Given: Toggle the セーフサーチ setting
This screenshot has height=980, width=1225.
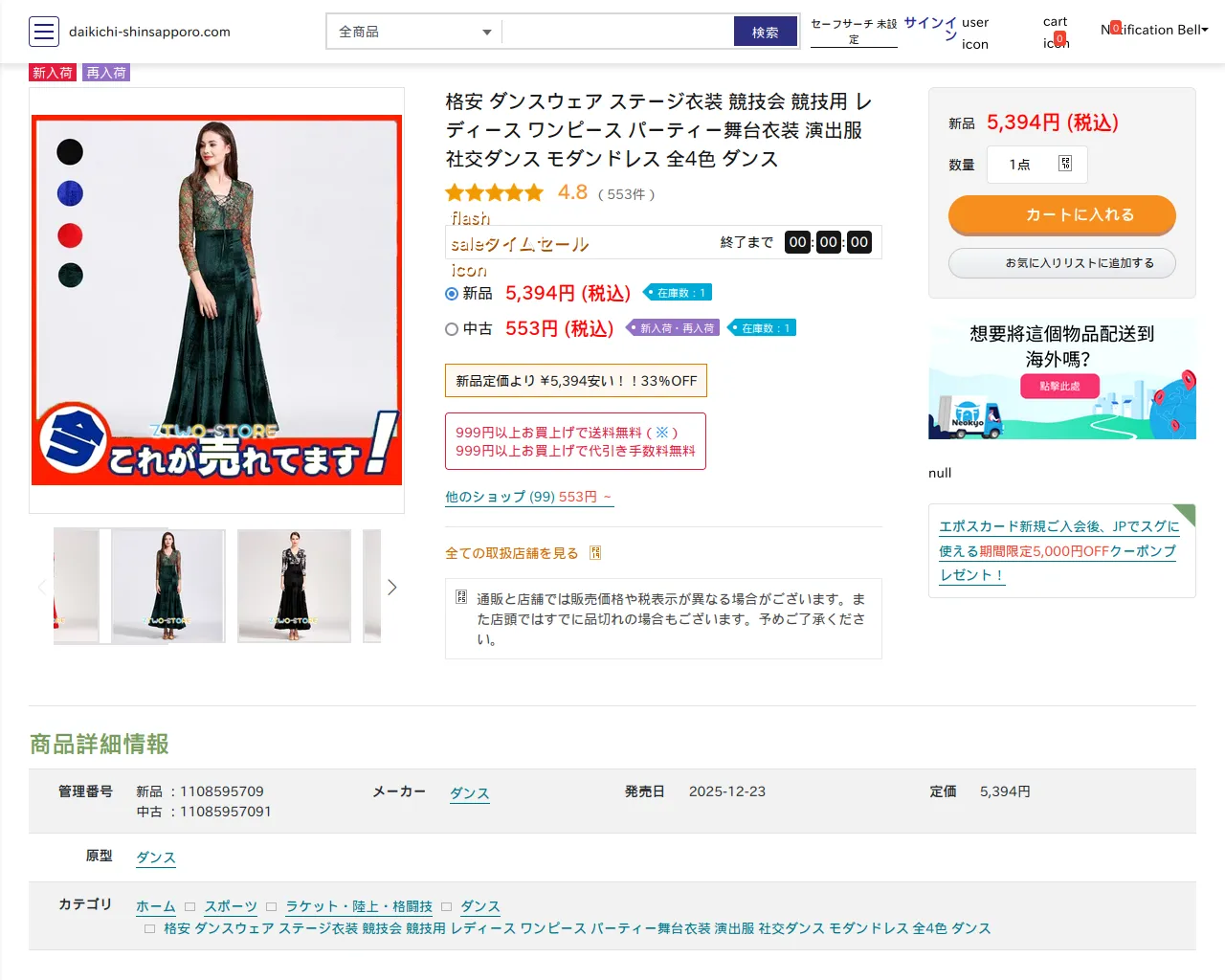Looking at the screenshot, I should pyautogui.click(x=854, y=32).
